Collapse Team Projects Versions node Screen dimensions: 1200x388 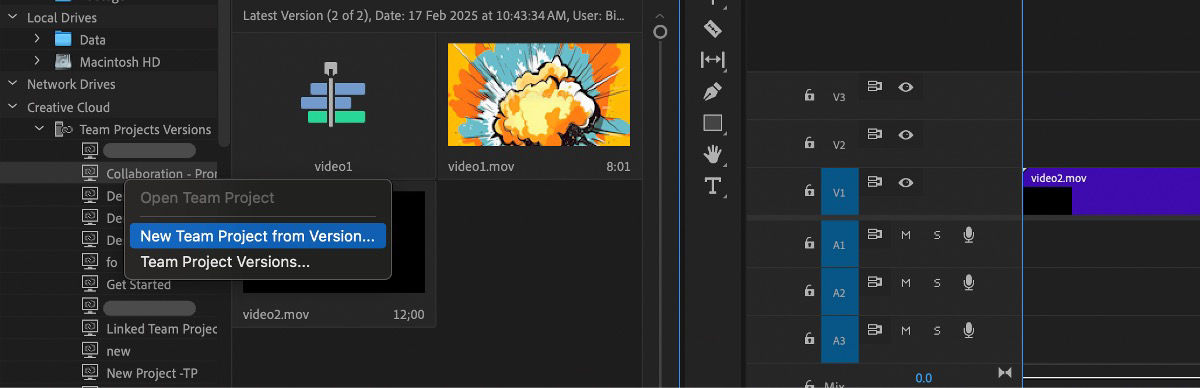[39, 129]
